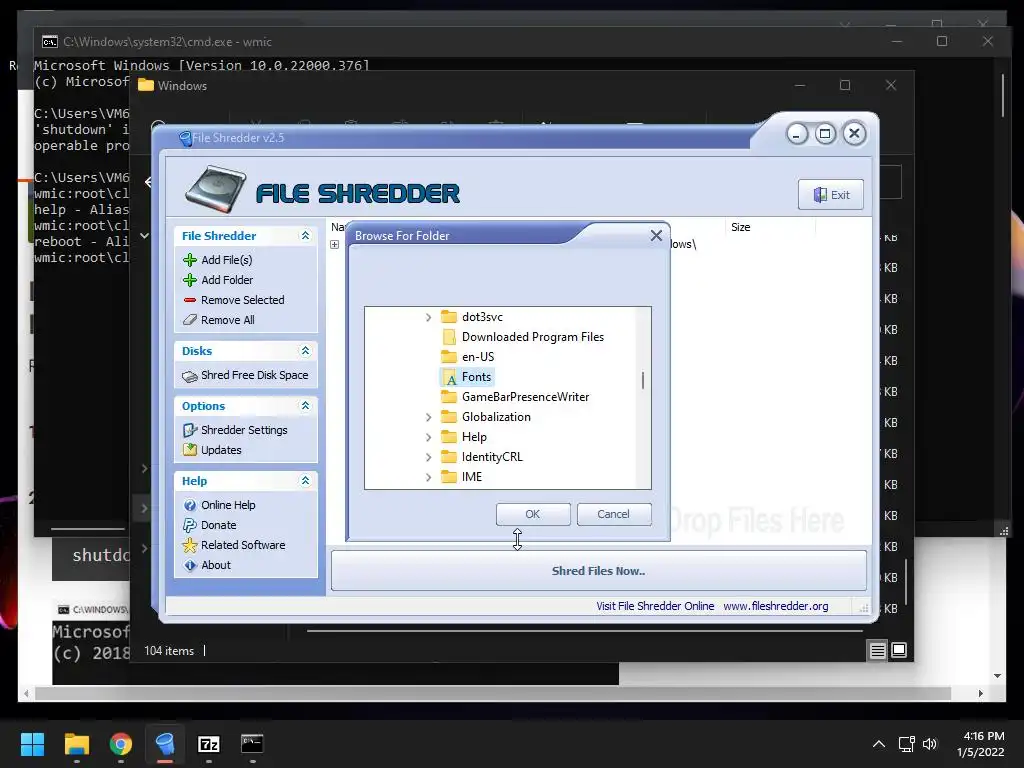The width and height of the screenshot is (1024, 768).
Task: Expand the Globalization folder node
Action: (x=428, y=417)
